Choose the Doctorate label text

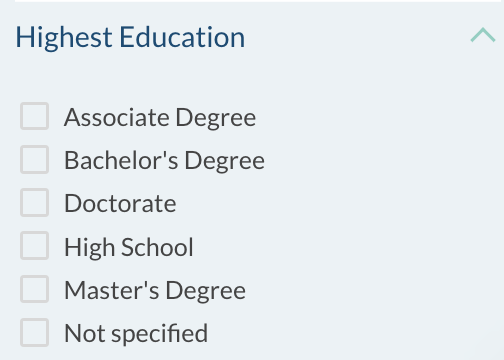pos(120,203)
